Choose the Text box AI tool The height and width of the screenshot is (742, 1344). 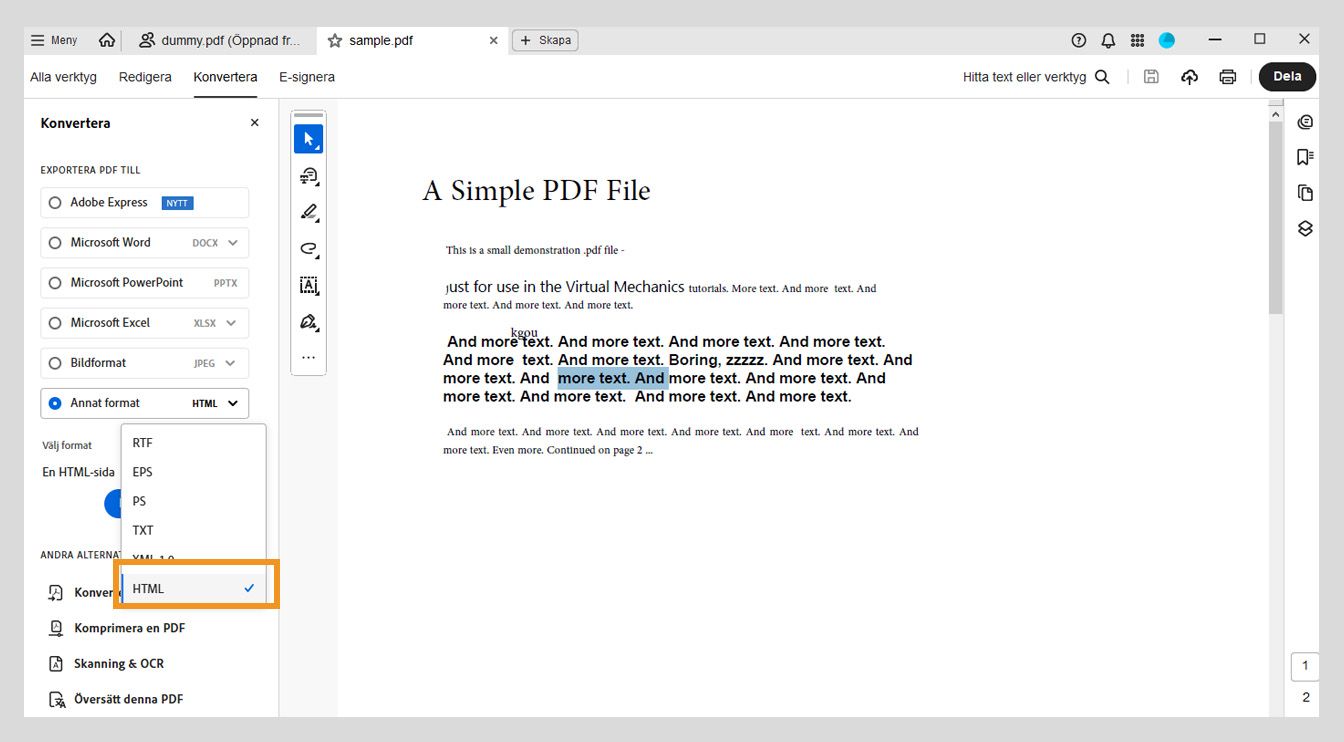coord(308,285)
